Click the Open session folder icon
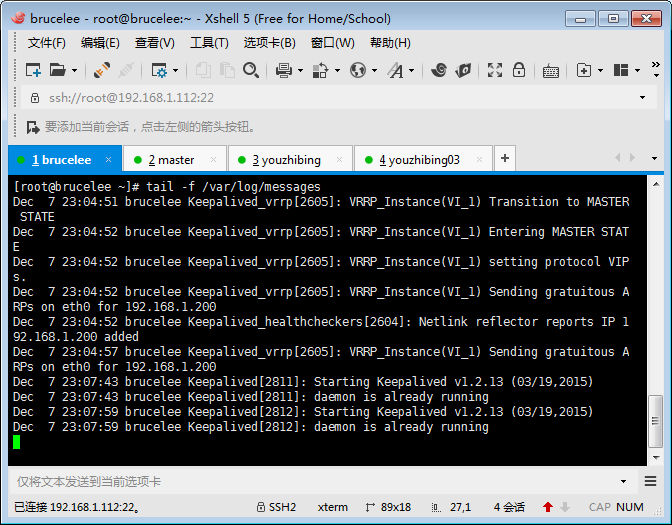The height and width of the screenshot is (525, 672). (57, 70)
